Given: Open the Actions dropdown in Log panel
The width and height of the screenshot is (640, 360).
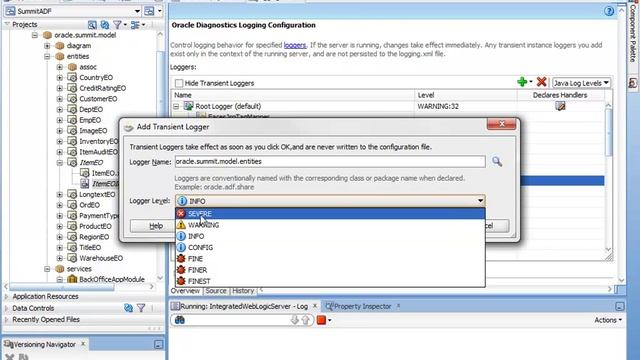Looking at the screenshot, I should click(608, 320).
